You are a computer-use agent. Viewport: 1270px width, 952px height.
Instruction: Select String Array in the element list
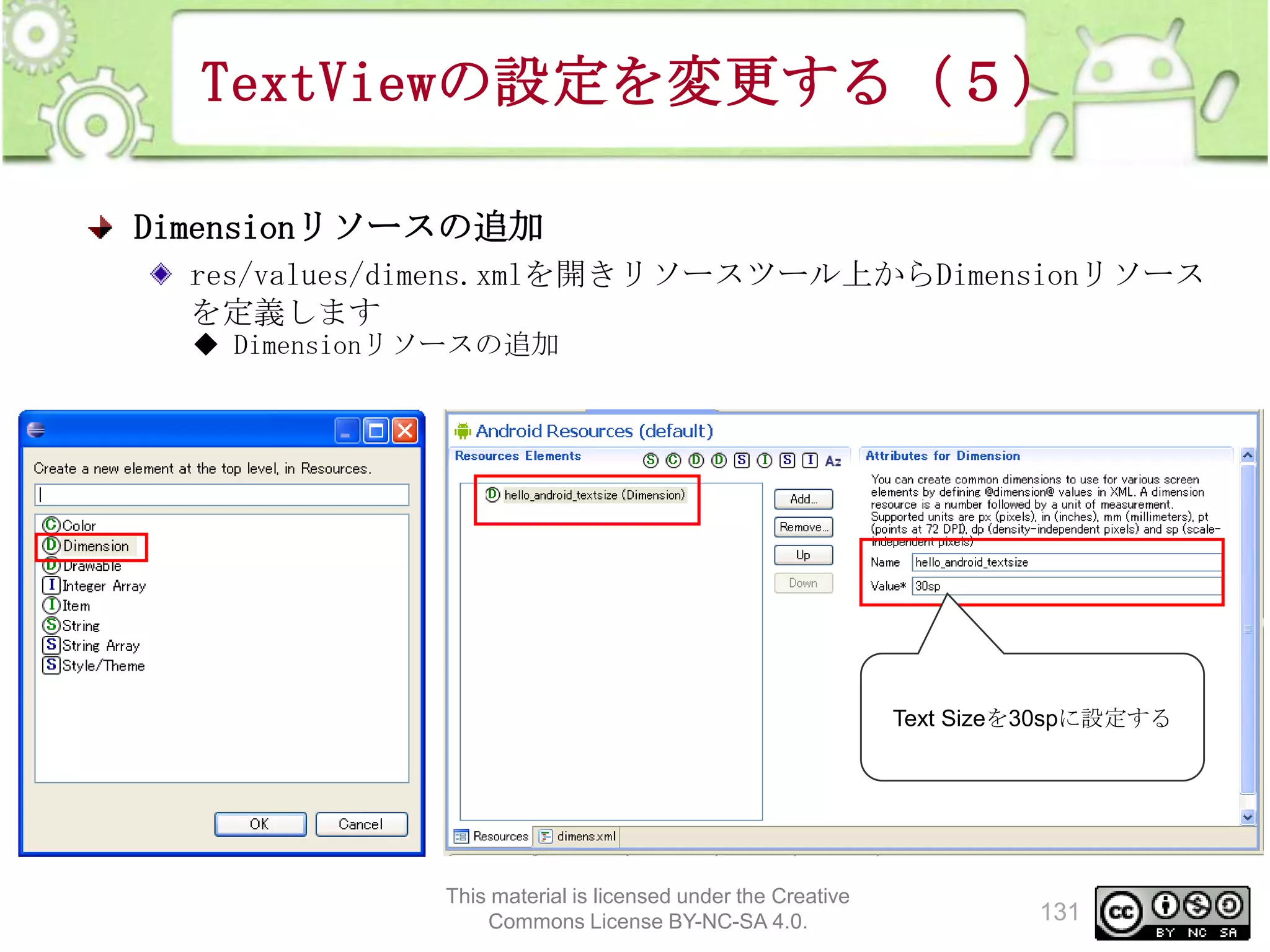click(x=91, y=645)
